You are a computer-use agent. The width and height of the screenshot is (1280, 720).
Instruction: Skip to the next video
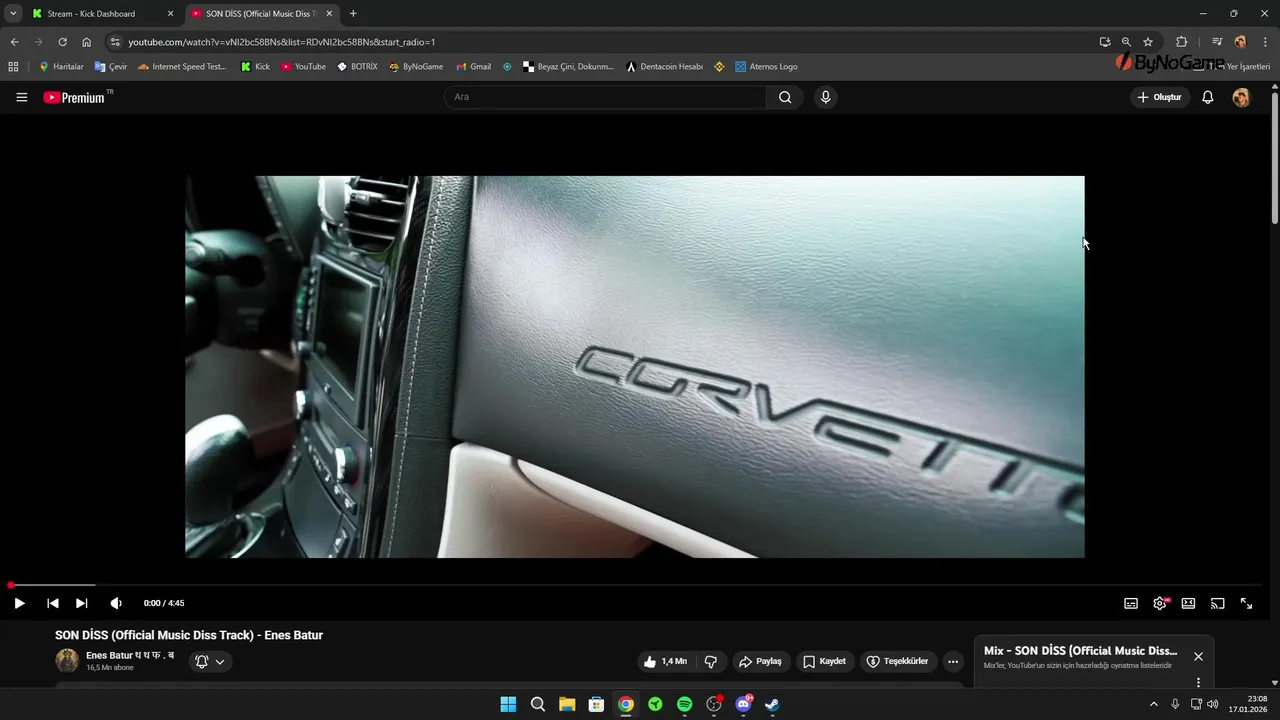tap(82, 603)
